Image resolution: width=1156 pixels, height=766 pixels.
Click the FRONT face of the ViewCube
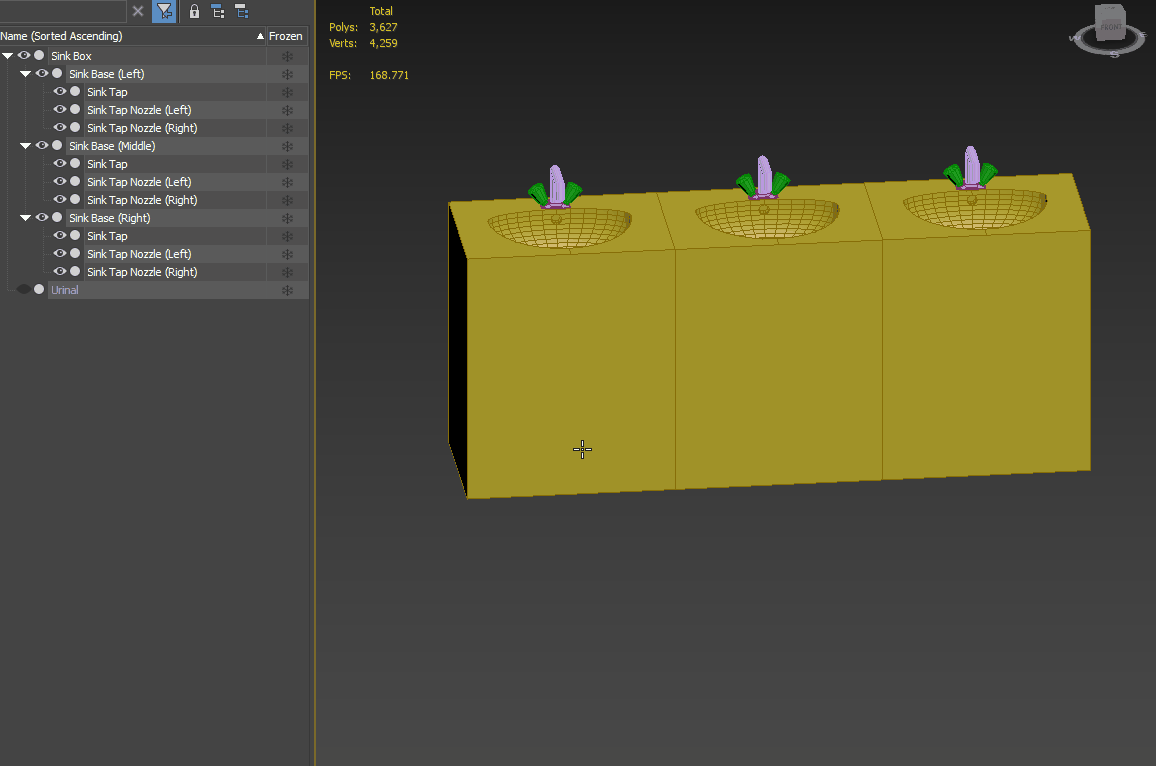tap(1111, 27)
